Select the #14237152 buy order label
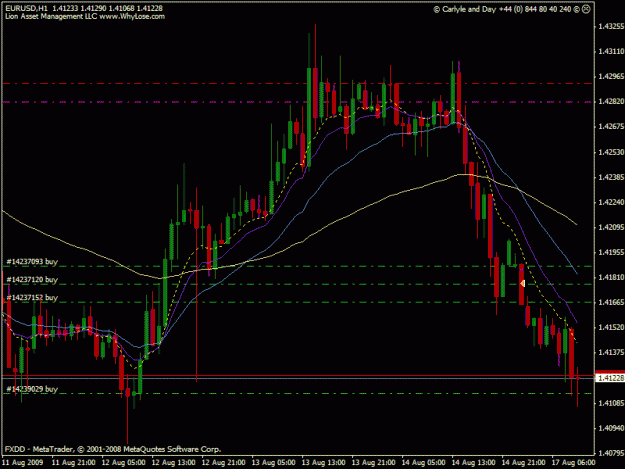Image resolution: width=625 pixels, height=469 pixels. [x=32, y=297]
